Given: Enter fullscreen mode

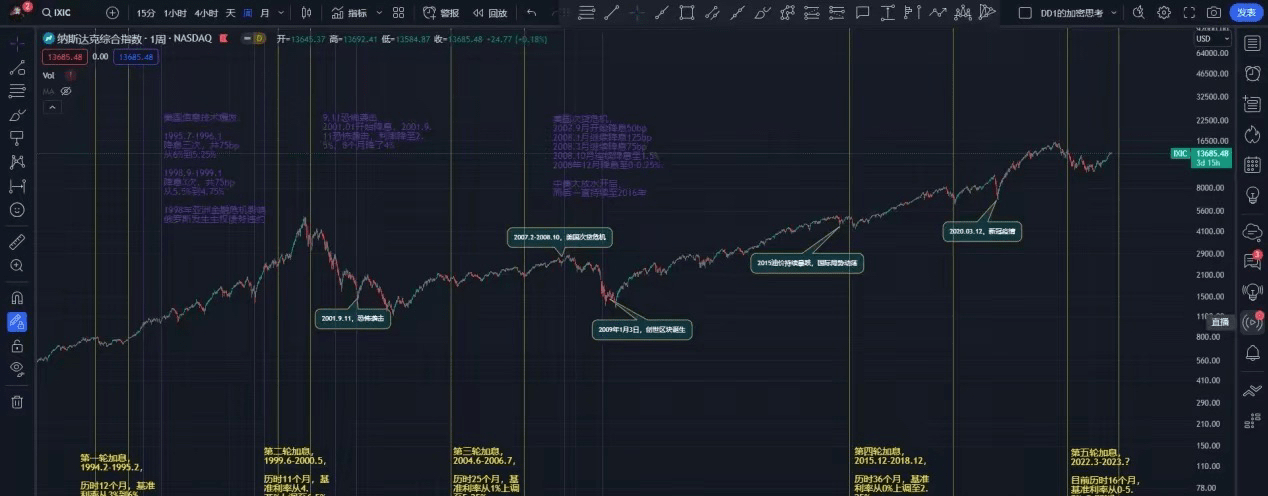Looking at the screenshot, I should (1189, 13).
